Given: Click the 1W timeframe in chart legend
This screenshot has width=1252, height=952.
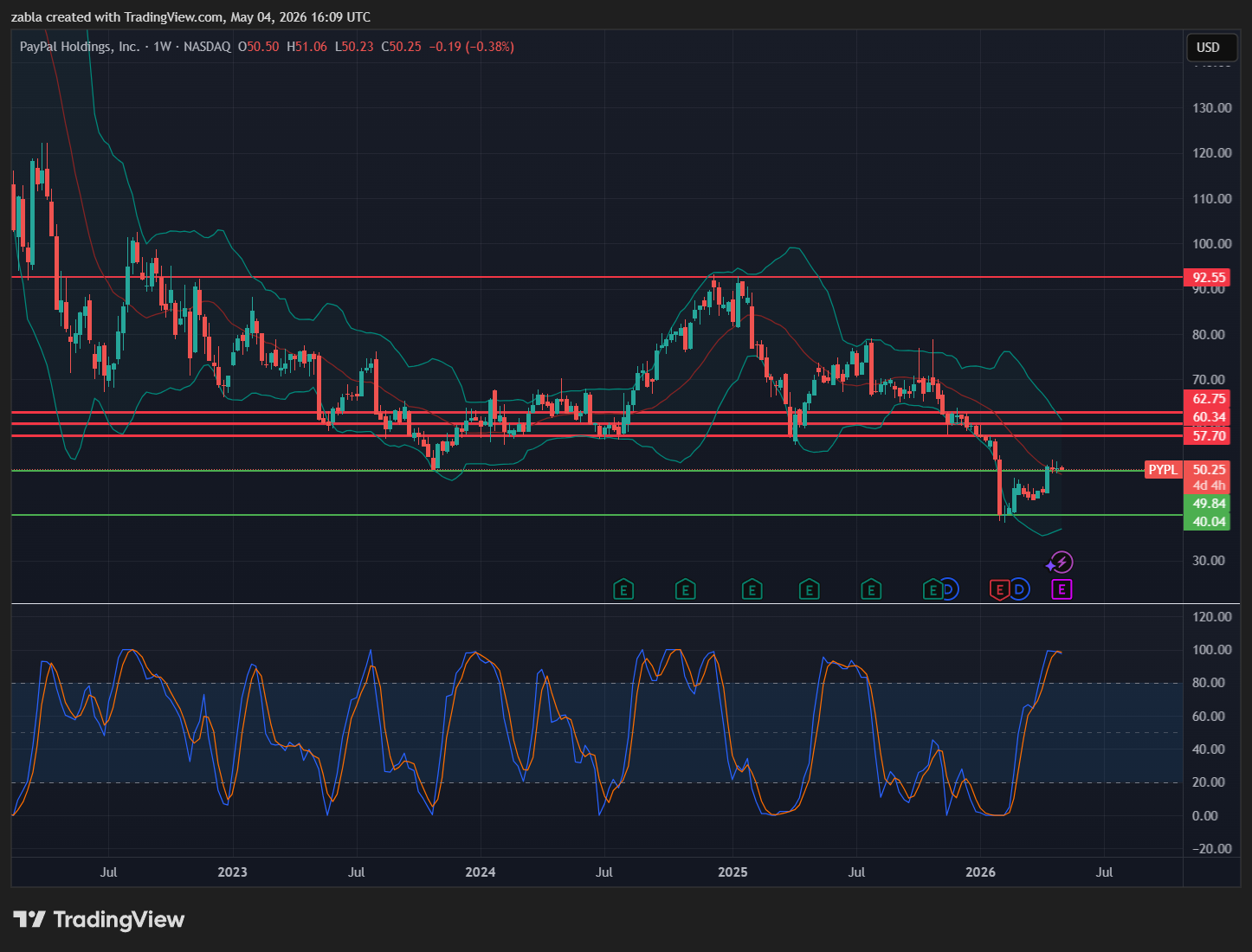Looking at the screenshot, I should 162,47.
